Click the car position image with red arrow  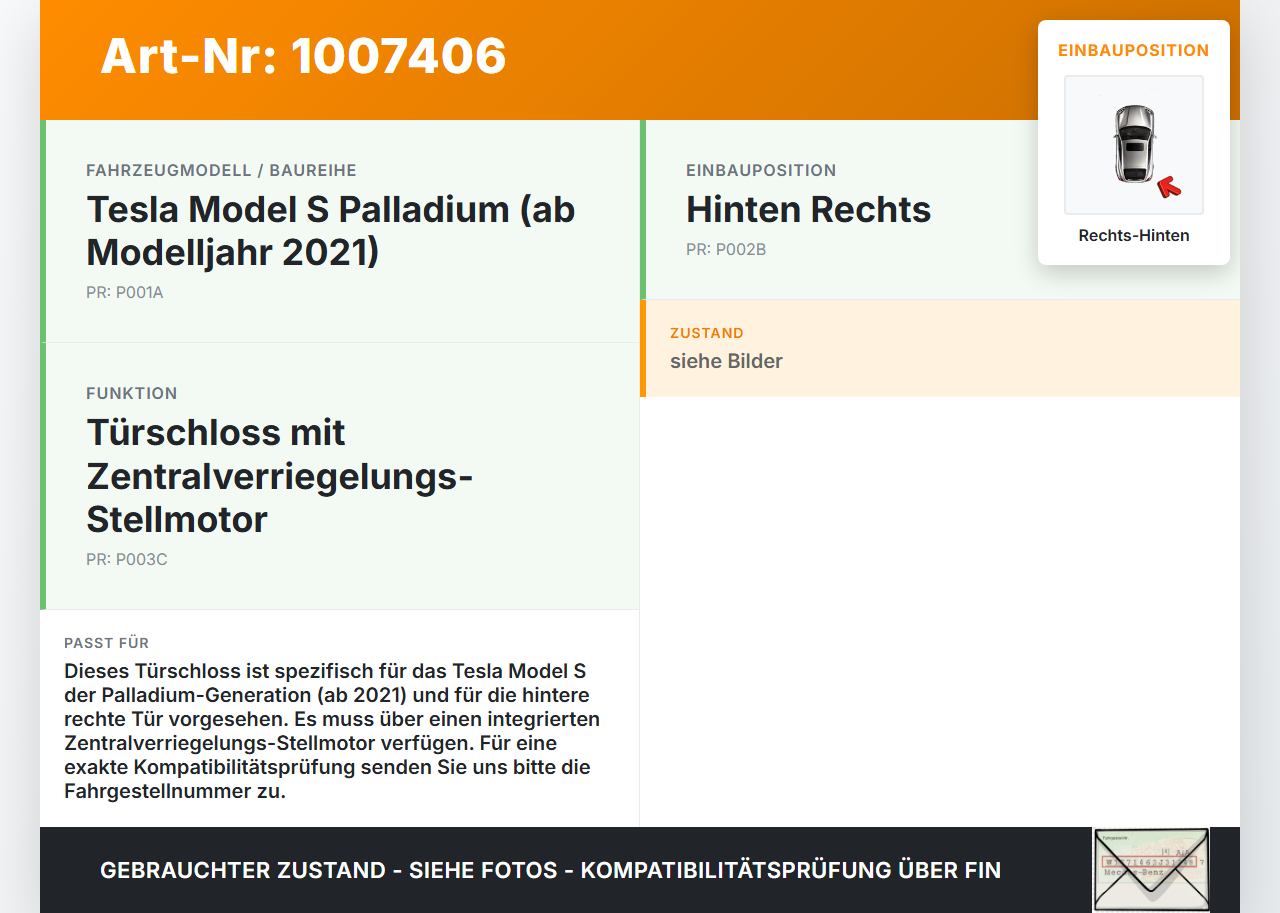click(1134, 145)
